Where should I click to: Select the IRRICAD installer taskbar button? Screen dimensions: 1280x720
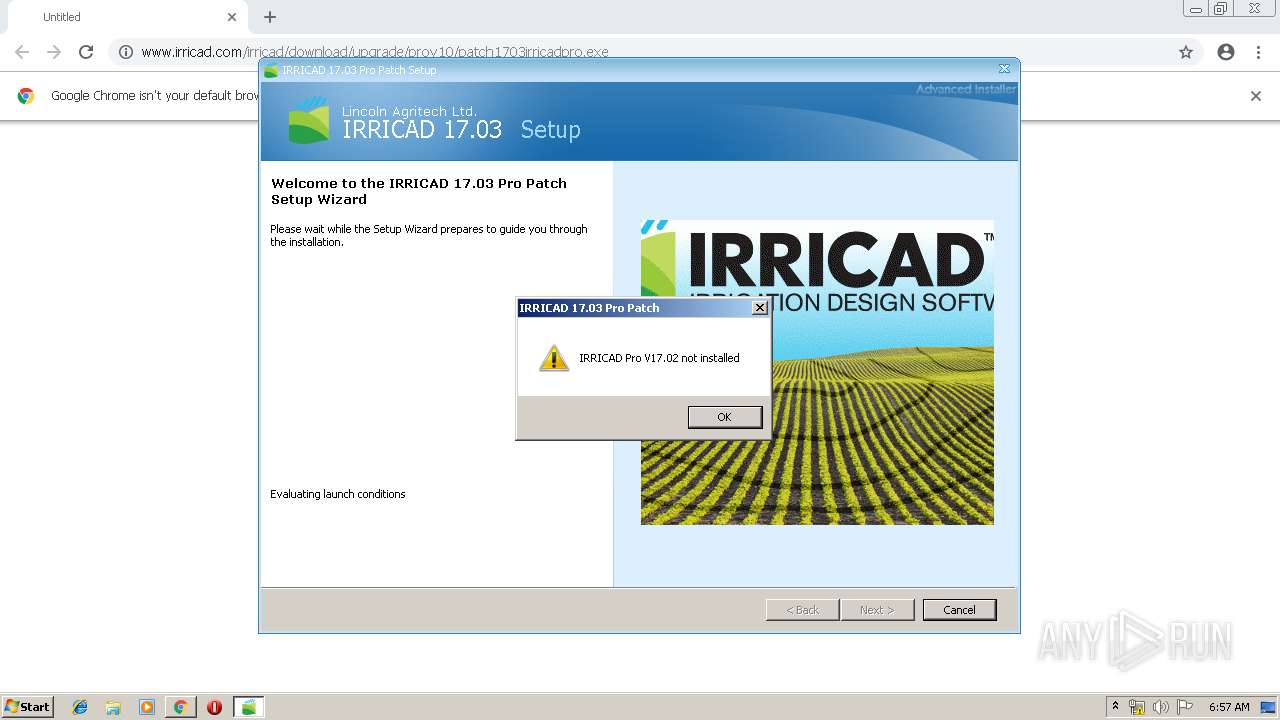pos(248,707)
